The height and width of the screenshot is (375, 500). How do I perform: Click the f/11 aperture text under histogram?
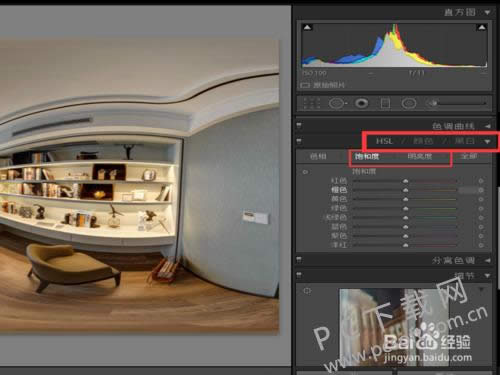pos(416,73)
